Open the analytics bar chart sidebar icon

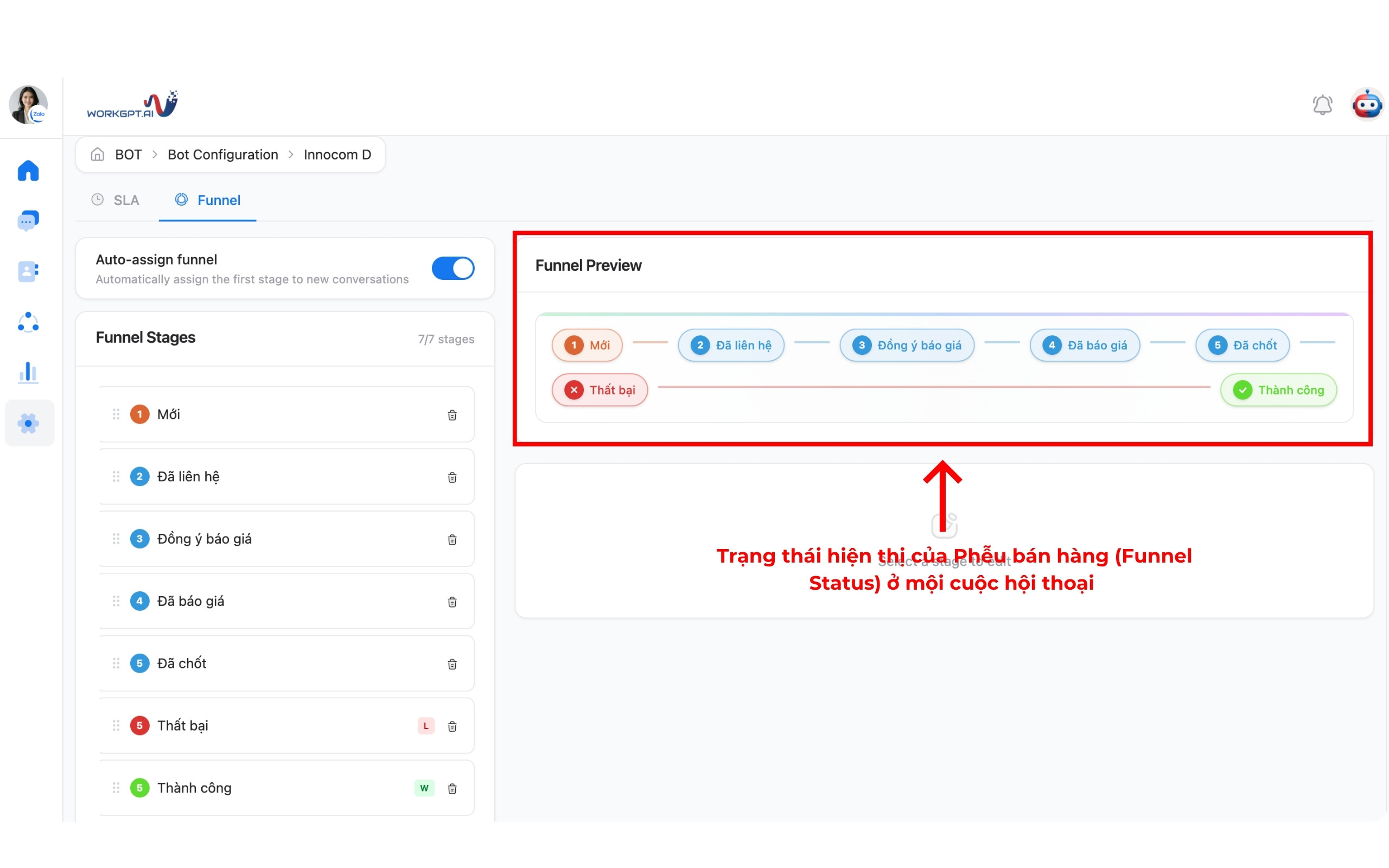pyautogui.click(x=28, y=372)
